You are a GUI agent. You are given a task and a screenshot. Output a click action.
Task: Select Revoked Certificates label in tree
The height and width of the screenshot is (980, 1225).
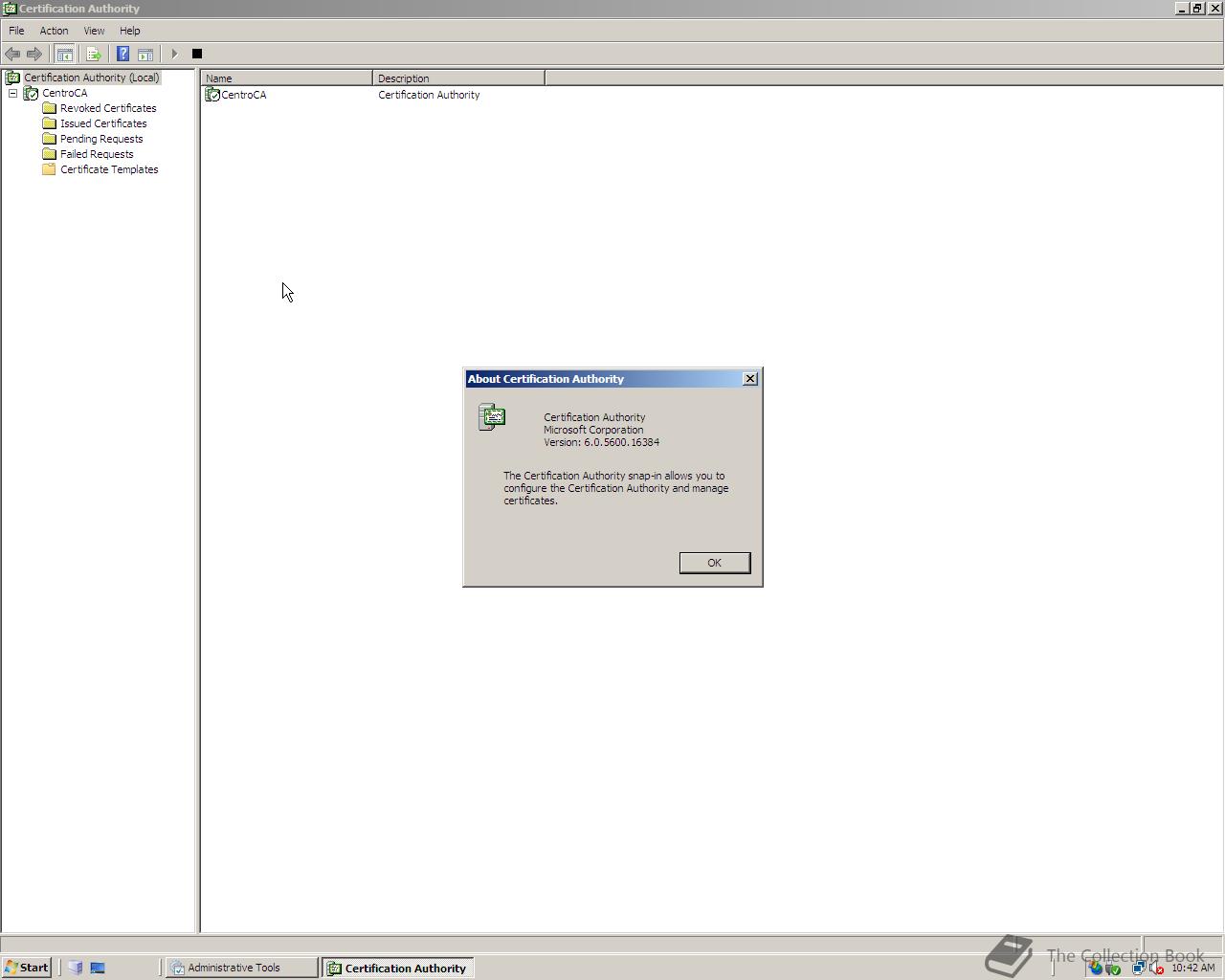pyautogui.click(x=108, y=108)
